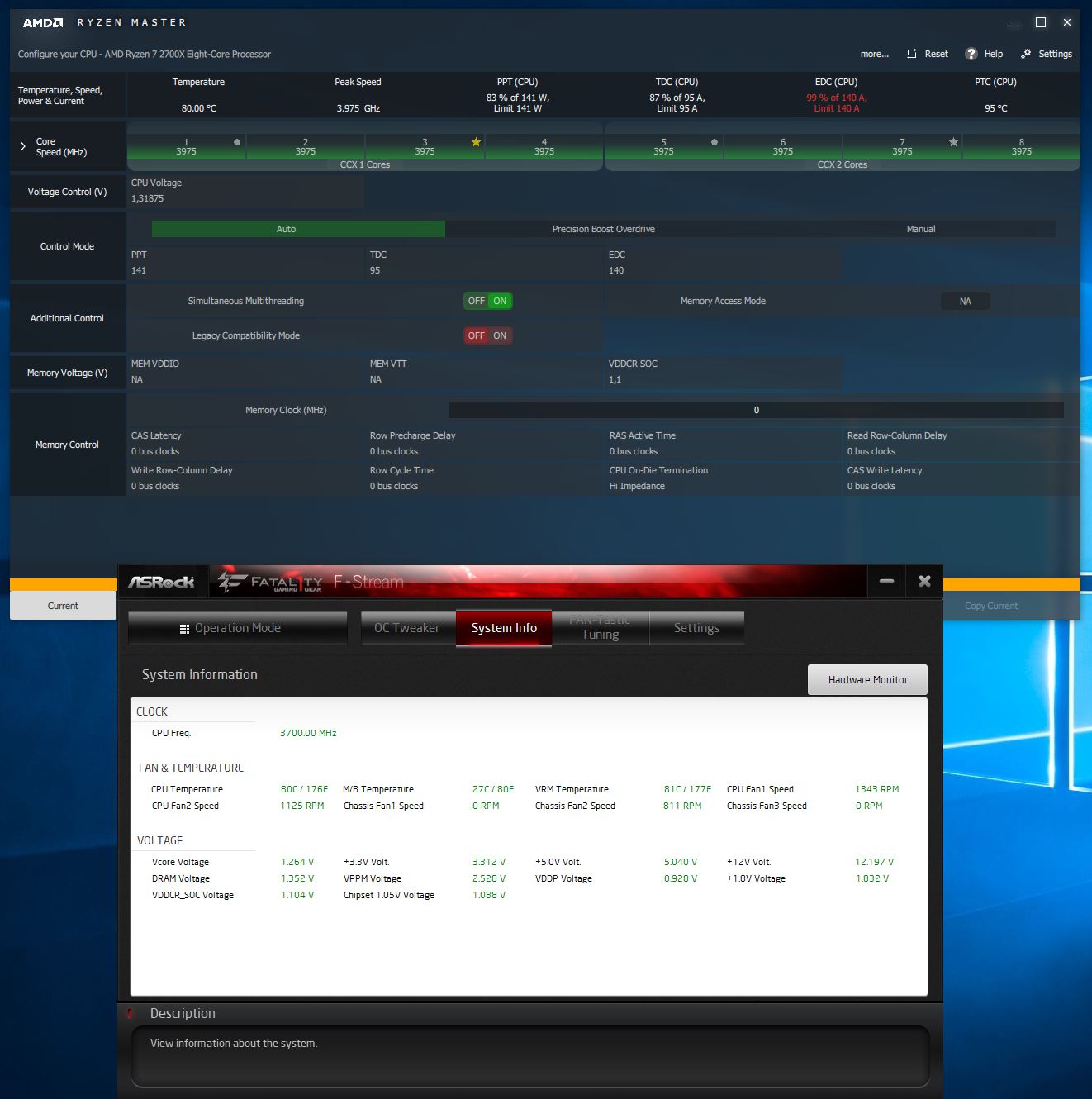Click +12V Volt. 12.197 V value

[x=875, y=862]
